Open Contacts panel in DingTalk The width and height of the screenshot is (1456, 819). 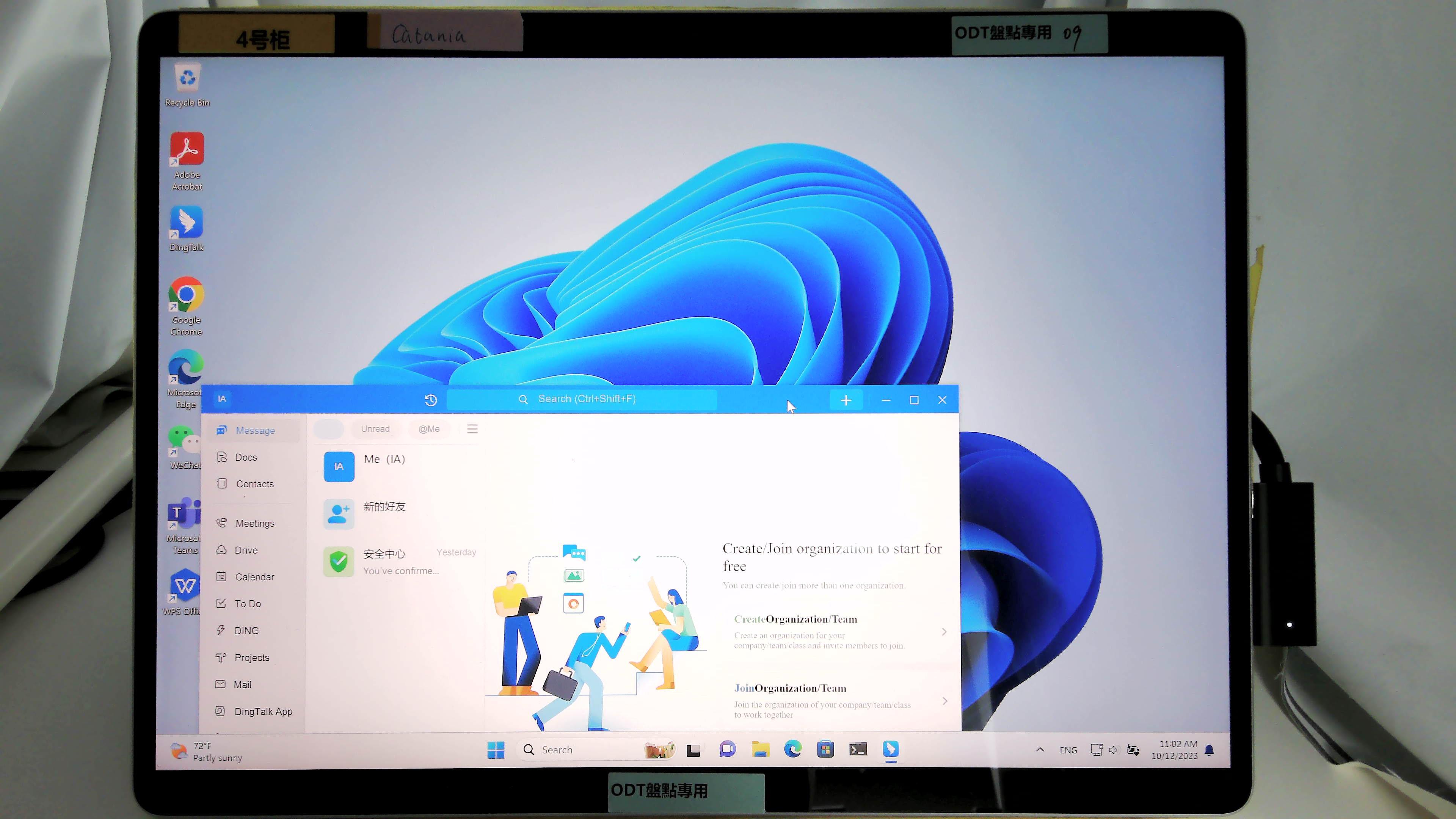pyautogui.click(x=254, y=483)
